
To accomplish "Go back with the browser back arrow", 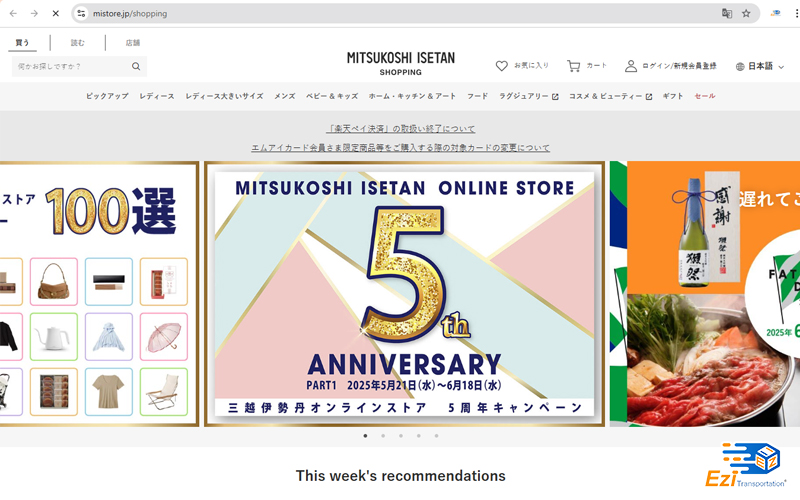I will pyautogui.click(x=13, y=14).
